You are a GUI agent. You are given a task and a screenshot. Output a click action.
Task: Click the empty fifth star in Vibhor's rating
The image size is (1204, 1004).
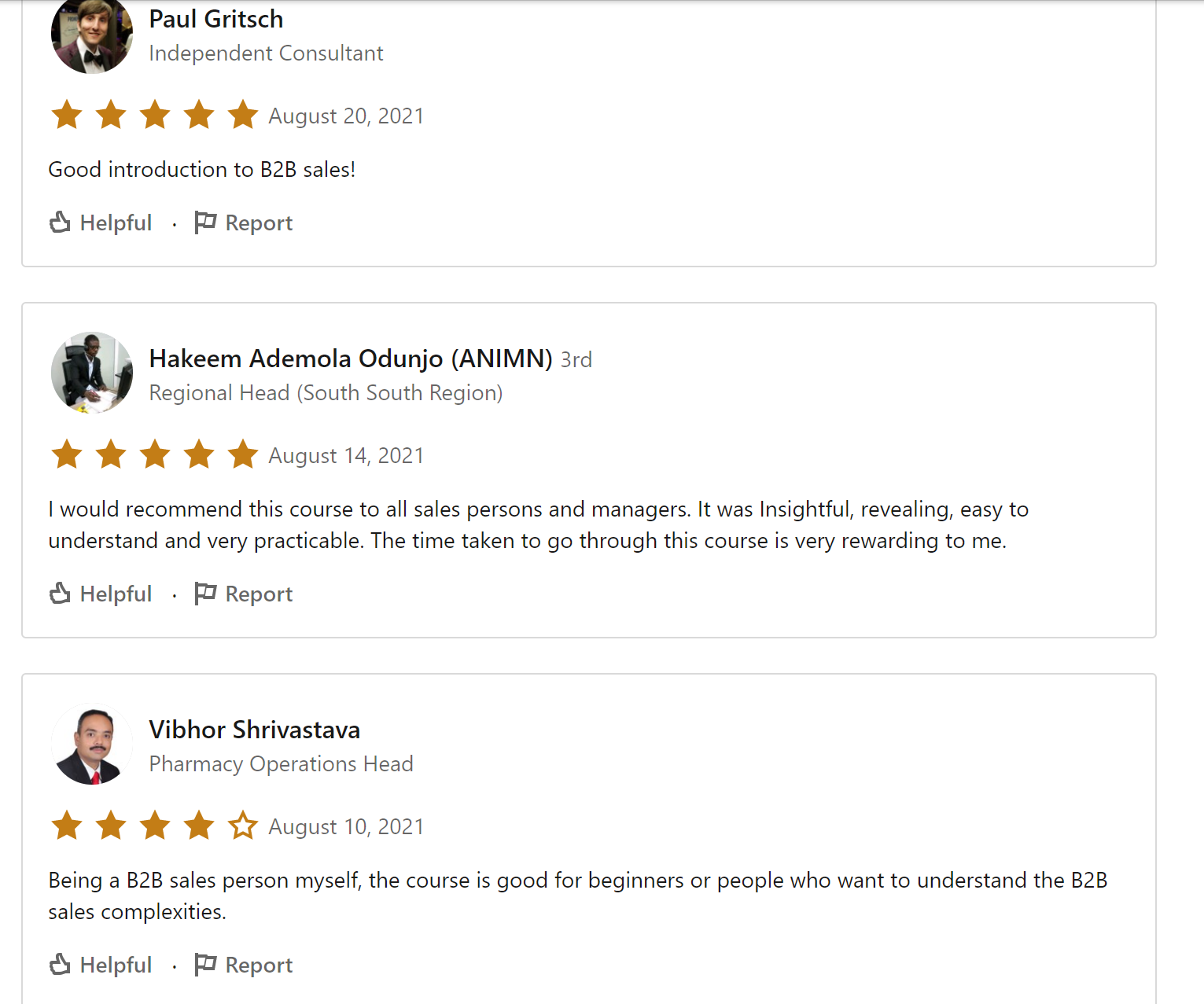click(x=243, y=826)
